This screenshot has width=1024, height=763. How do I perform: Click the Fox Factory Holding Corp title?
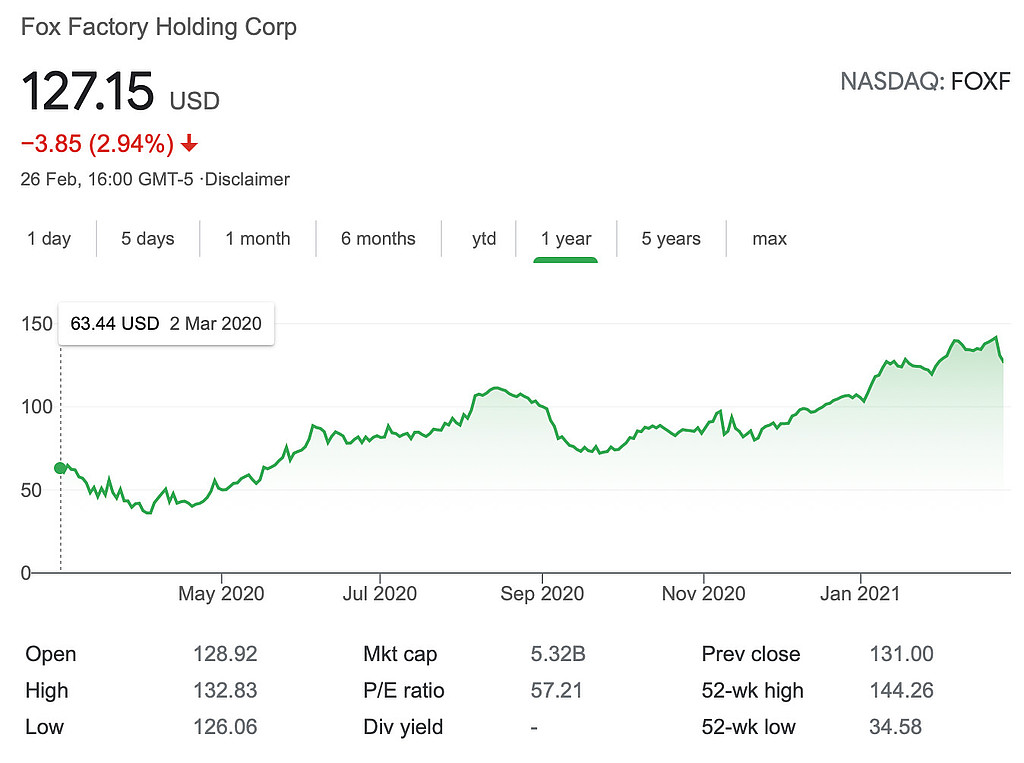pyautogui.click(x=159, y=27)
